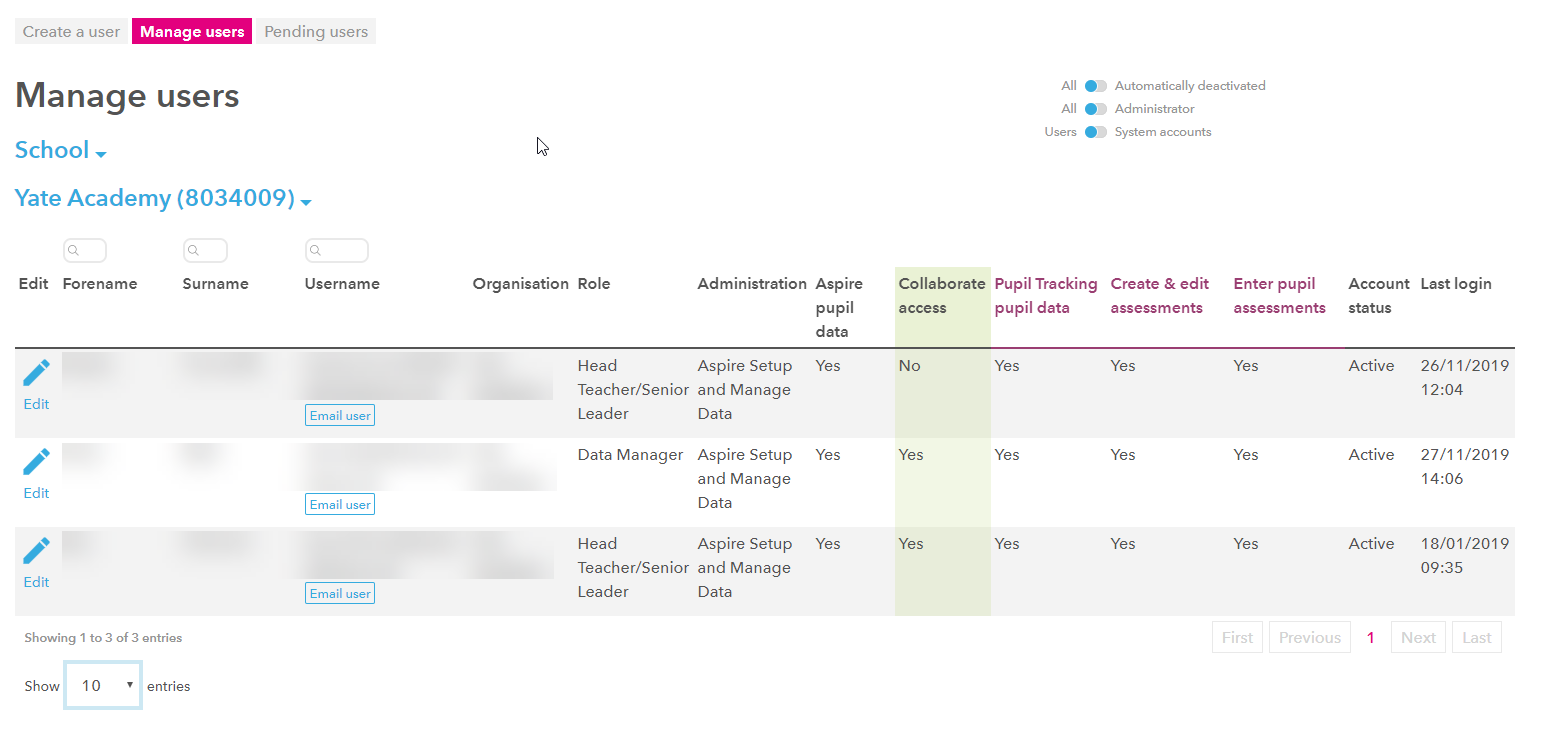Click Email user on the first row
This screenshot has width=1553, height=737.
click(339, 414)
